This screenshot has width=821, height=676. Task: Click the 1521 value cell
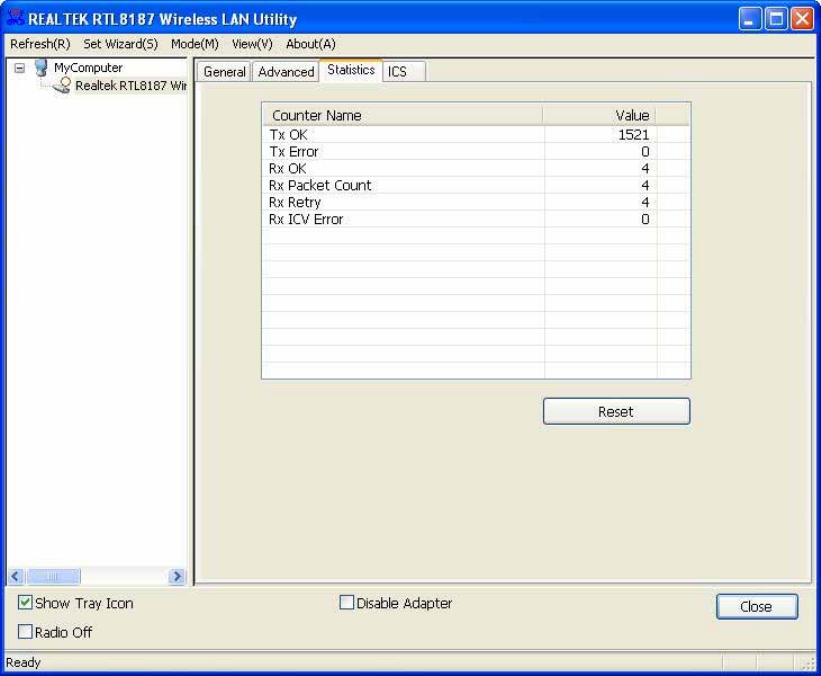tap(601, 135)
